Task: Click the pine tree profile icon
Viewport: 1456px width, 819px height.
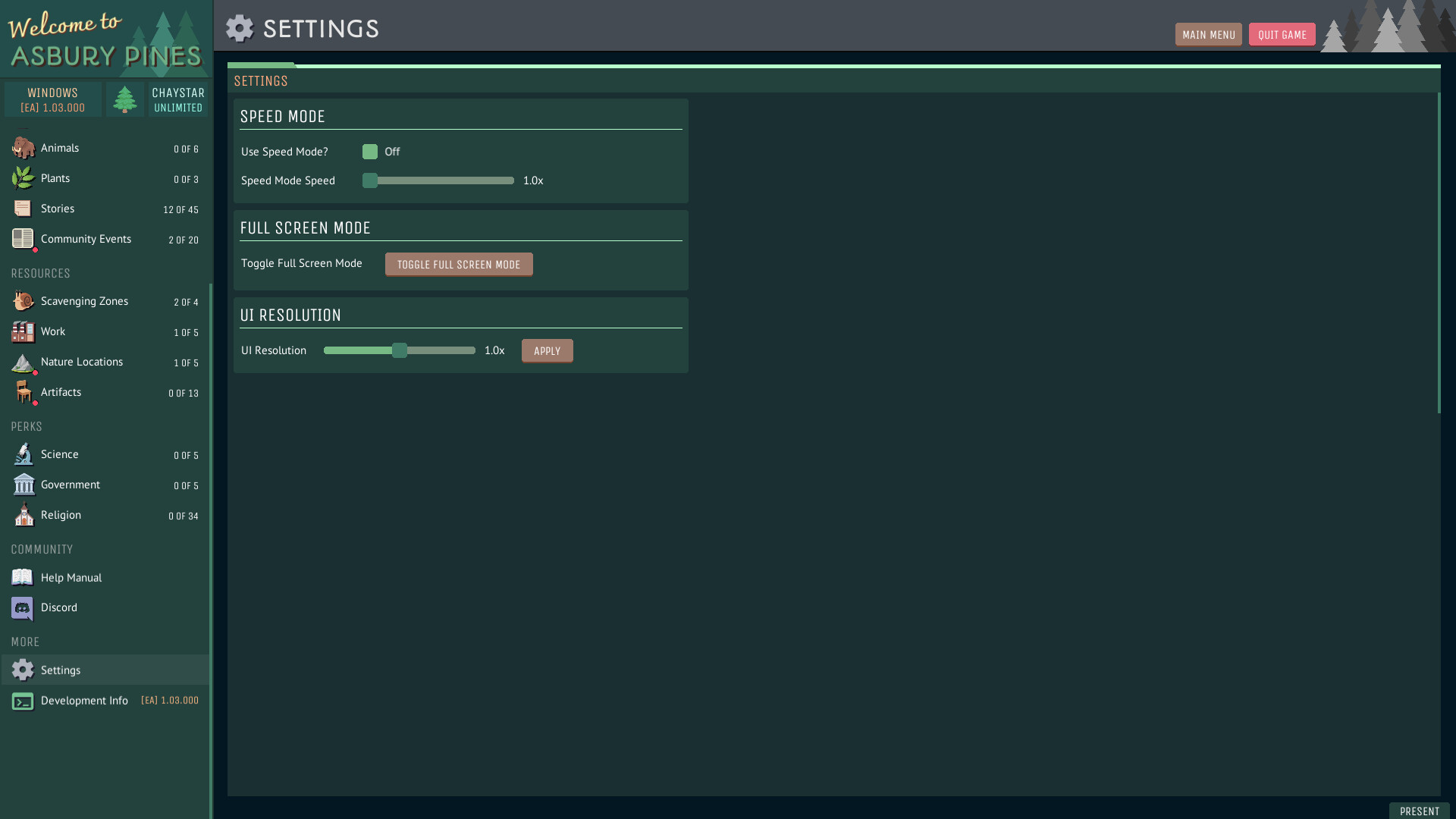Action: click(125, 99)
